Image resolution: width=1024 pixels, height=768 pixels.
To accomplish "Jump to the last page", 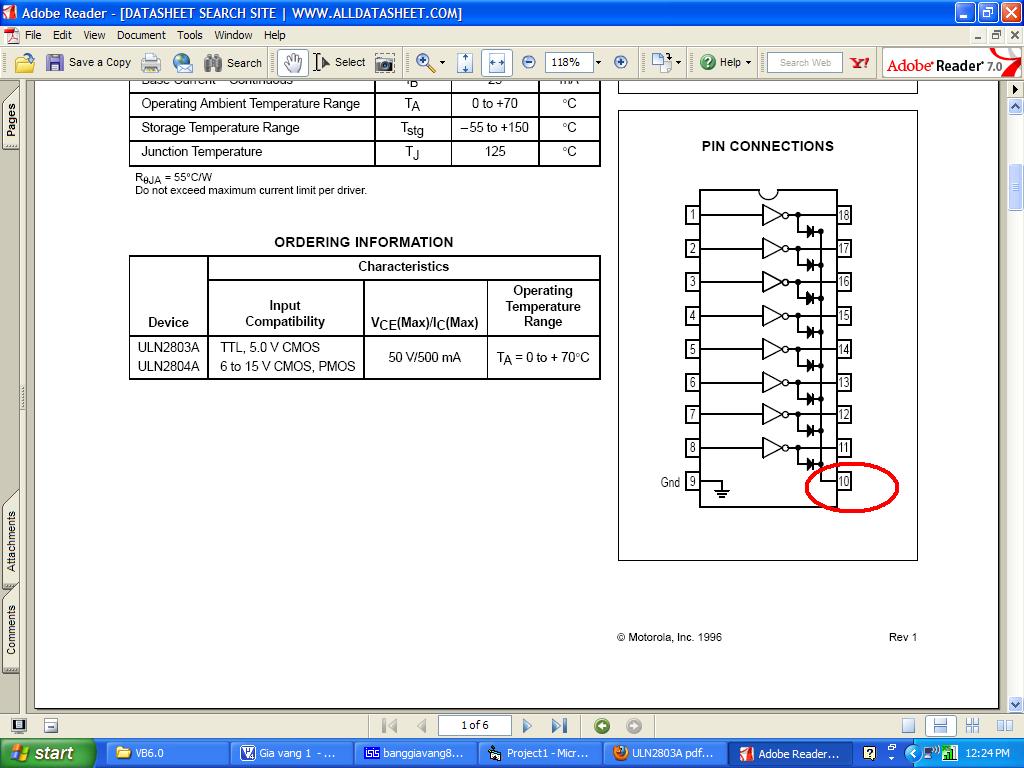I will click(x=559, y=726).
